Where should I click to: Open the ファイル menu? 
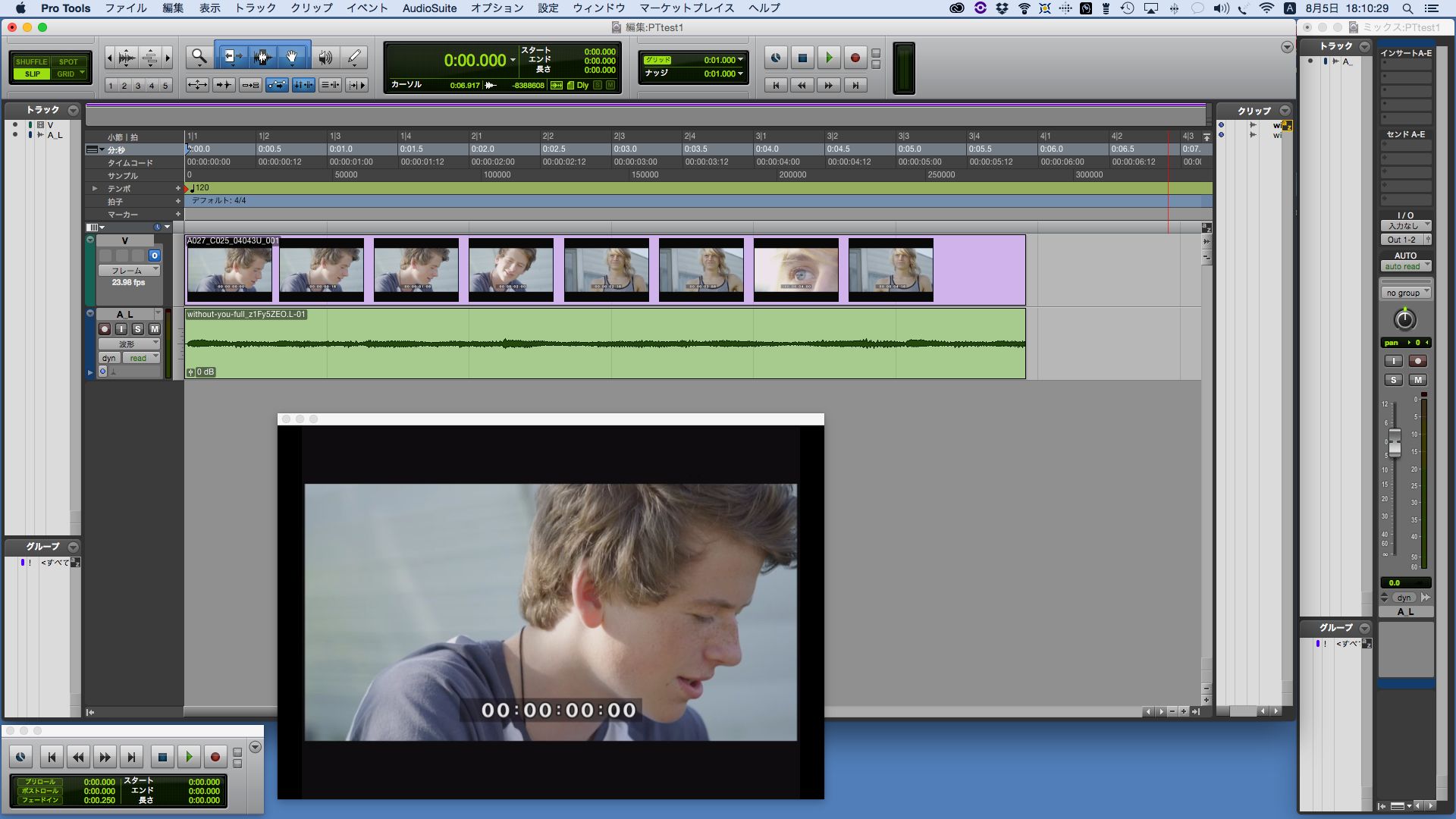126,8
